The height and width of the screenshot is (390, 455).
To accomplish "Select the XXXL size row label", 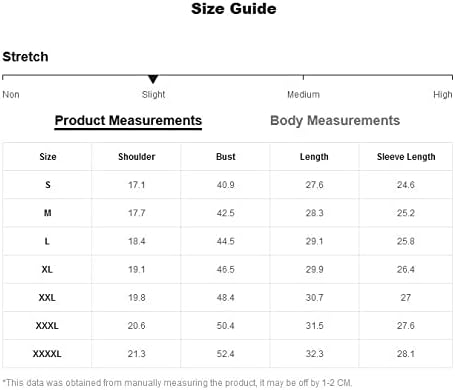I will tap(47, 326).
